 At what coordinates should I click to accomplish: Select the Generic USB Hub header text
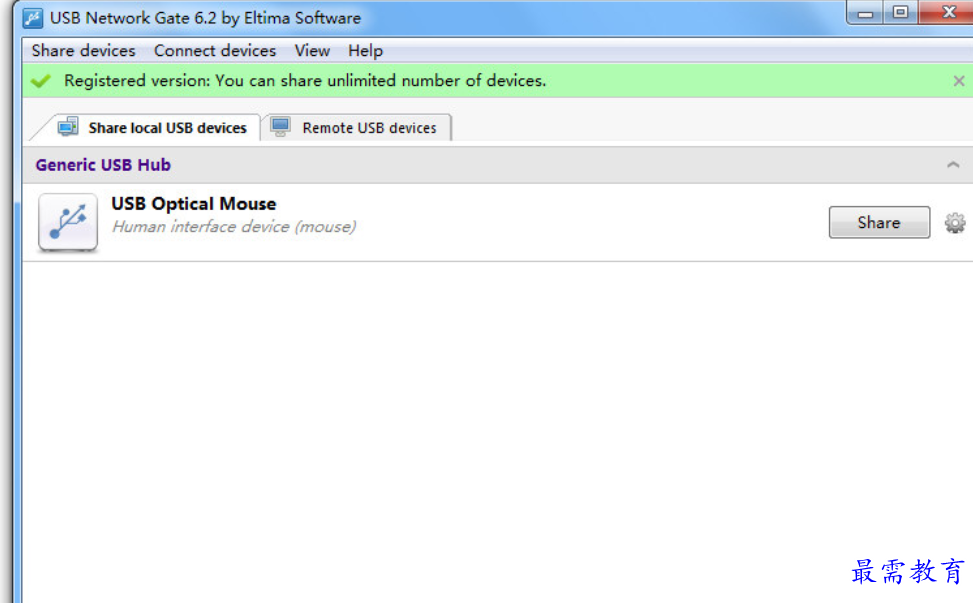(x=103, y=165)
